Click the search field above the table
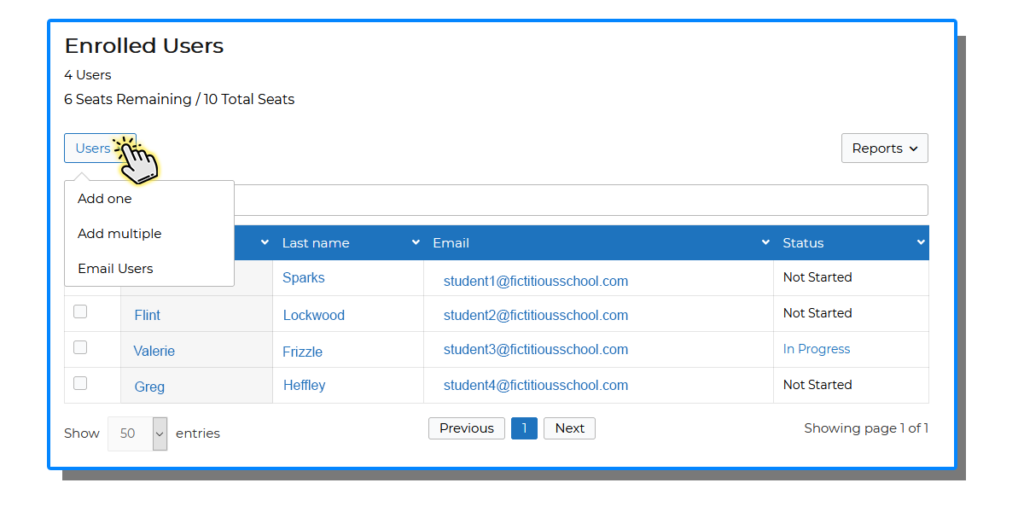Screen dimensions: 1024x512 click(581, 200)
